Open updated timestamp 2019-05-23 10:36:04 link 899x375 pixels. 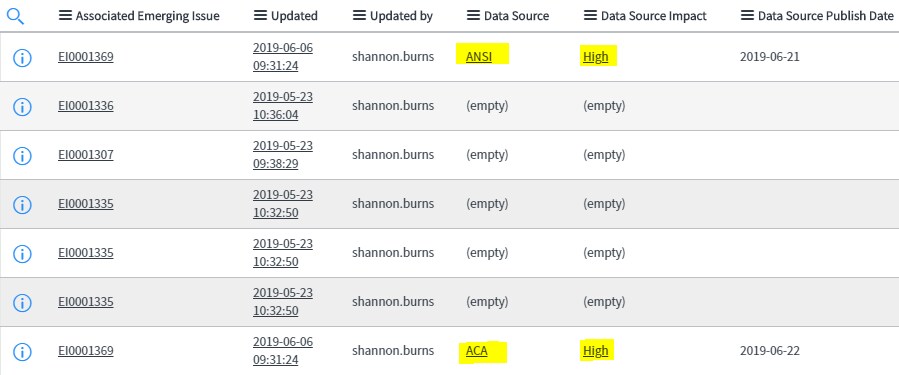[283, 106]
